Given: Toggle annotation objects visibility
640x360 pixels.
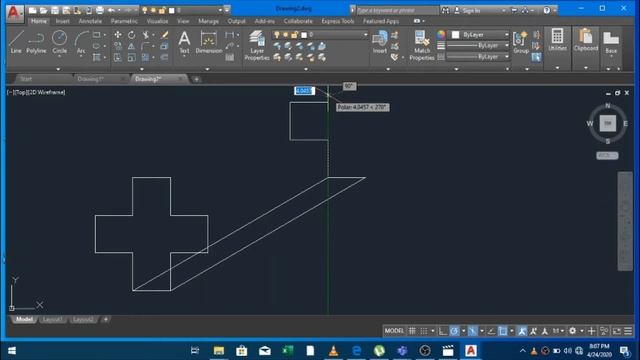Looking at the screenshot, I should 522,331.
